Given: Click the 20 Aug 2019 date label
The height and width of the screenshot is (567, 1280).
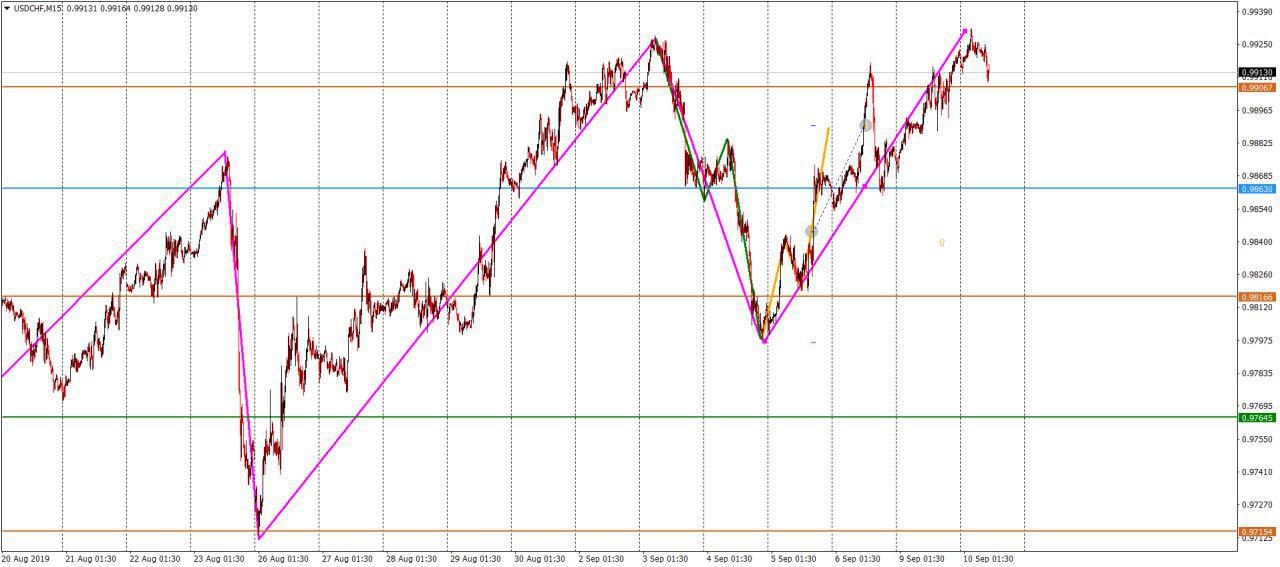Looking at the screenshot, I should point(25,558).
